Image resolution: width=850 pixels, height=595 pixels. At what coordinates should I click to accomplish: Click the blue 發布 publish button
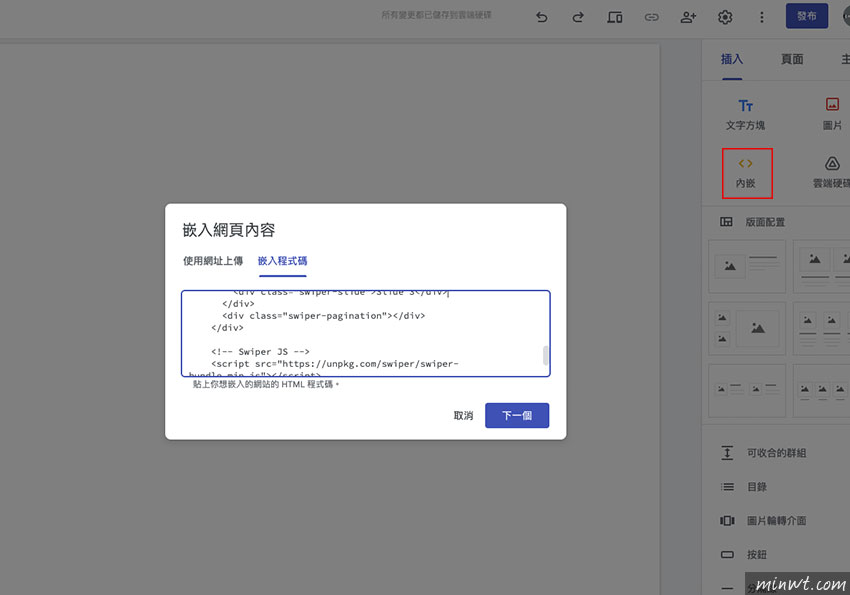click(807, 16)
